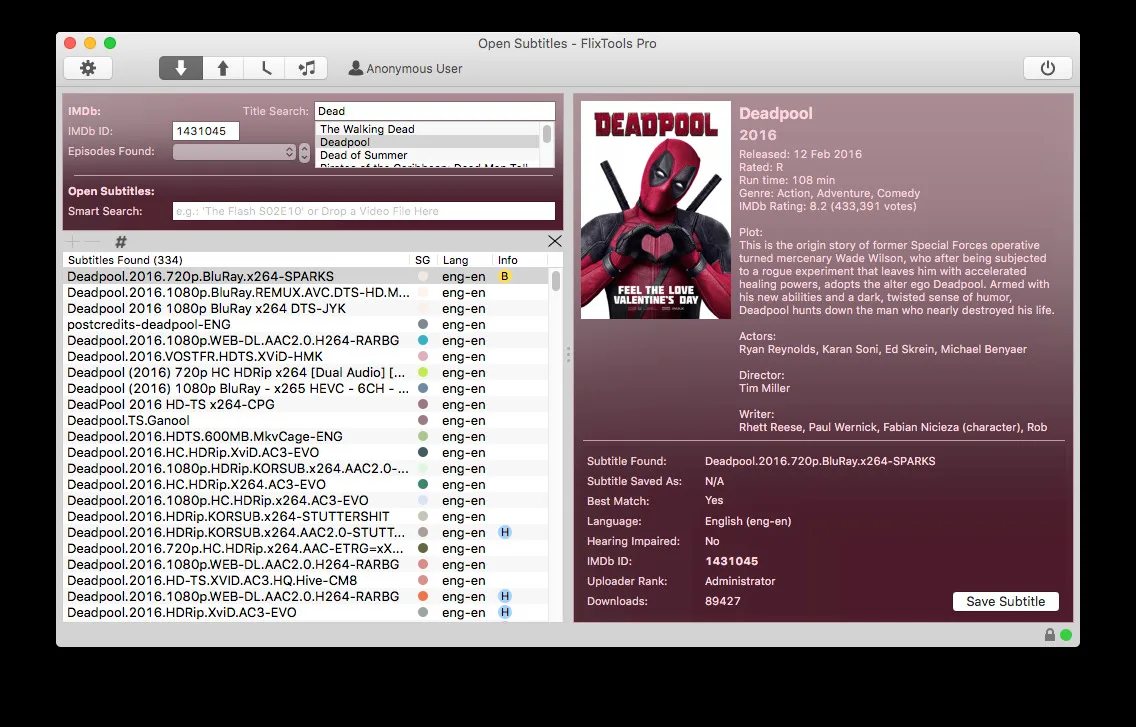Image resolution: width=1136 pixels, height=727 pixels.
Task: Choose 'Dead of Summer' in suggestion list
Action: (x=363, y=155)
